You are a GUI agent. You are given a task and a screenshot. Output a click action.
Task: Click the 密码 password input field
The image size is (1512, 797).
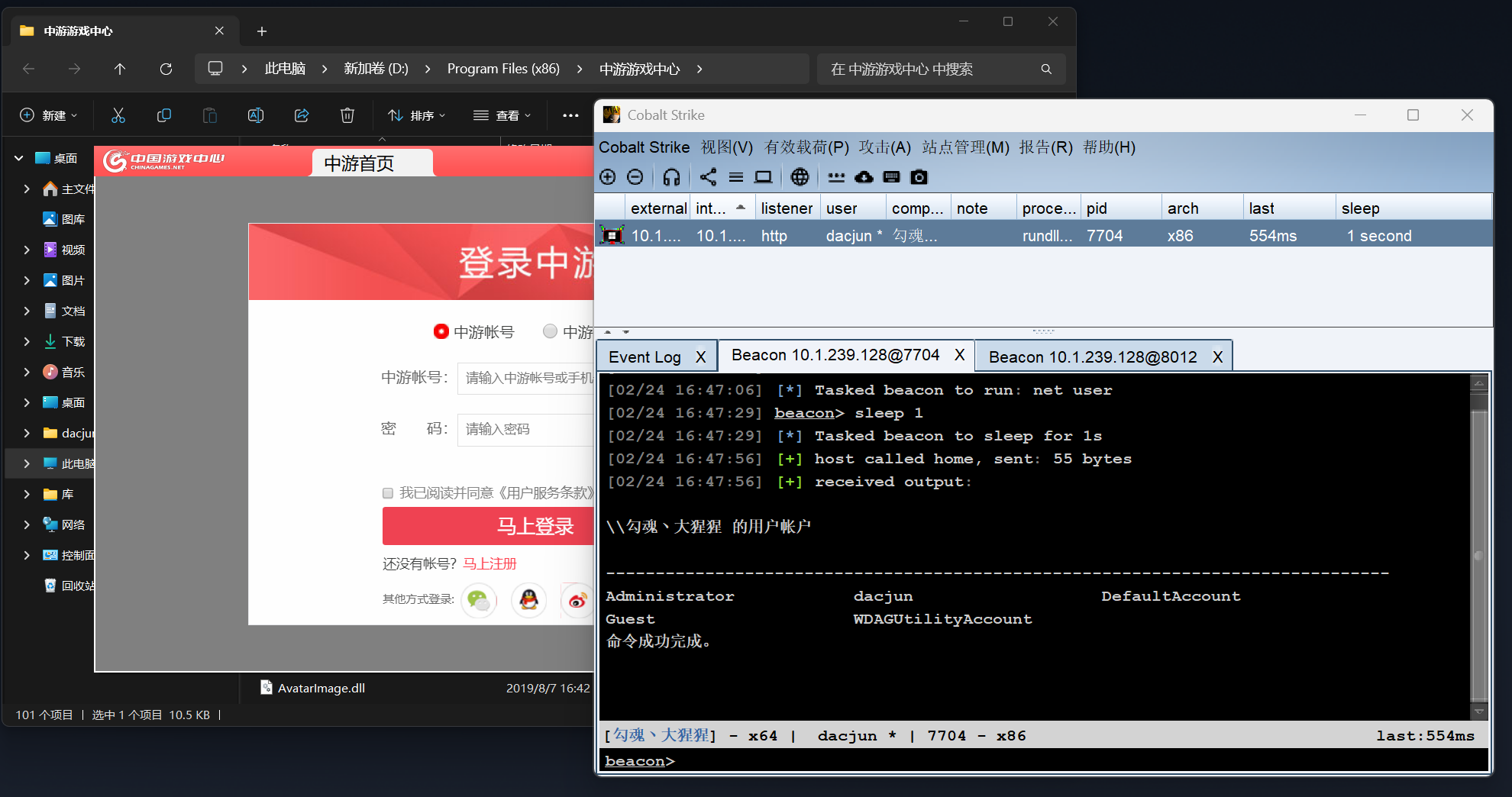click(525, 429)
